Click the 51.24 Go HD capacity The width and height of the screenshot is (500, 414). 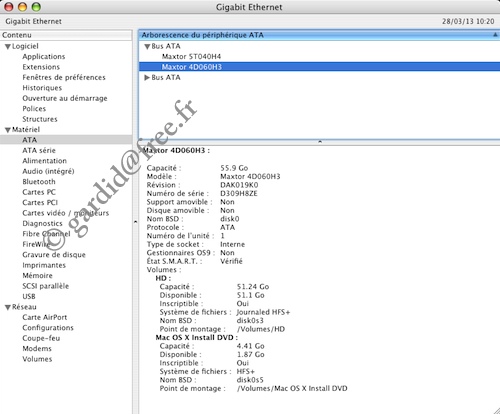253,287
